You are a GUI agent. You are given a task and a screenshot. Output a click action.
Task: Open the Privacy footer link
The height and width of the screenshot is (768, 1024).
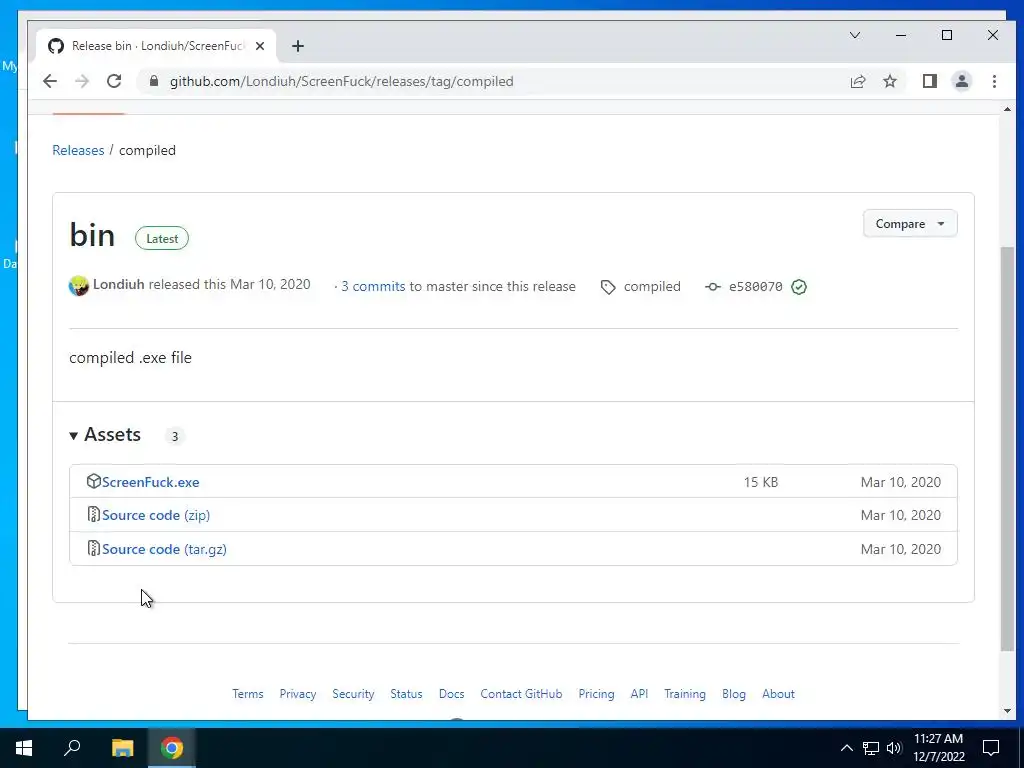pos(298,694)
